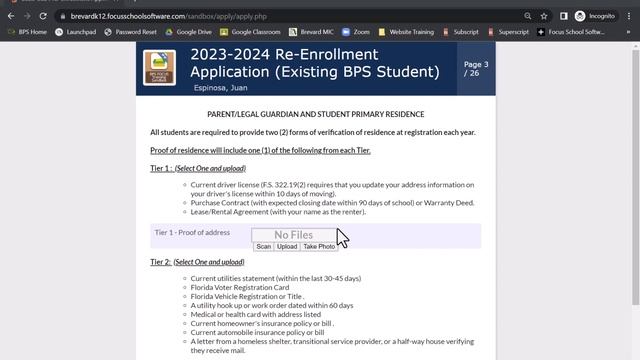The image size is (640, 360).
Task: Click Take Photo for Tier 1 proof
Action: [319, 247]
